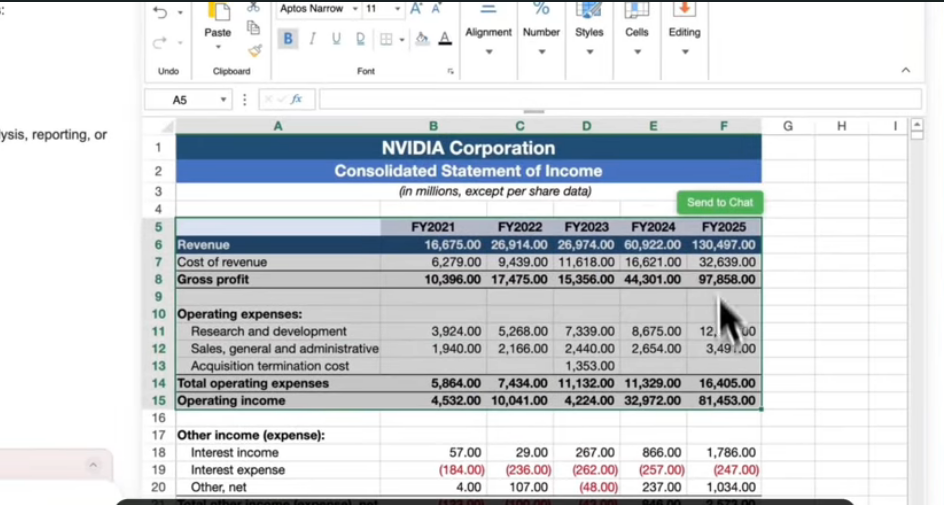Click the green Send to Chat button
Viewport: 944px width, 505px height.
click(719, 202)
